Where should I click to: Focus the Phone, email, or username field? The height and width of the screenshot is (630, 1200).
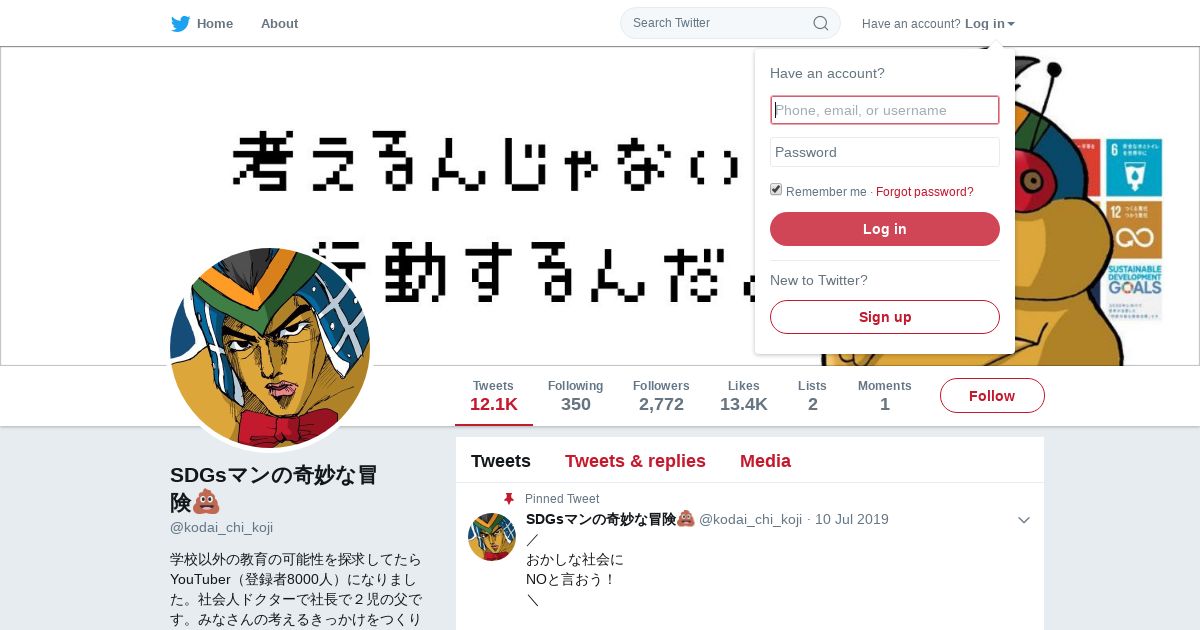pos(885,110)
